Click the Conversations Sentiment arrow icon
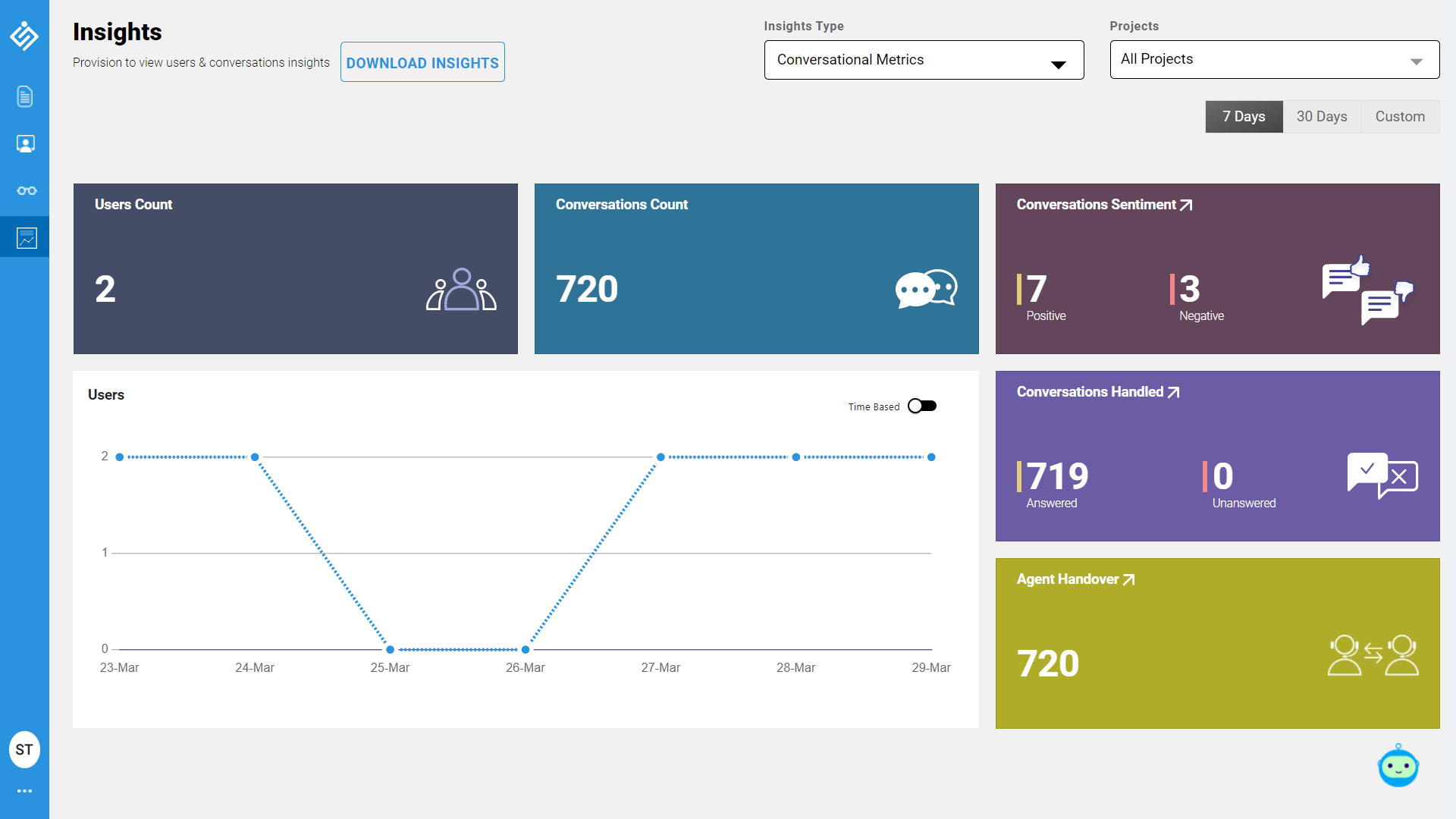Screen dimensions: 1456x819 coord(1186,205)
